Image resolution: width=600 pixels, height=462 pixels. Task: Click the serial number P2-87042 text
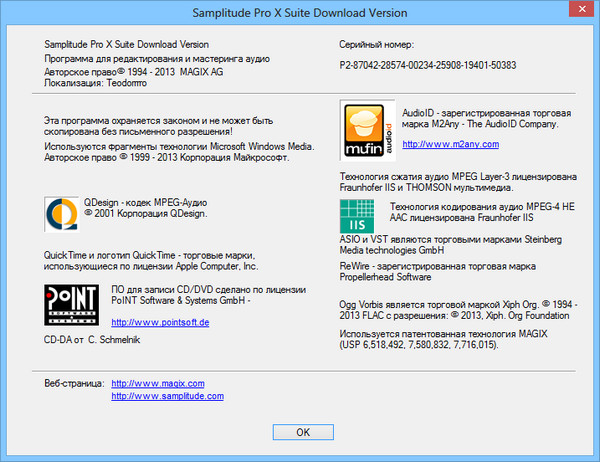(429, 64)
